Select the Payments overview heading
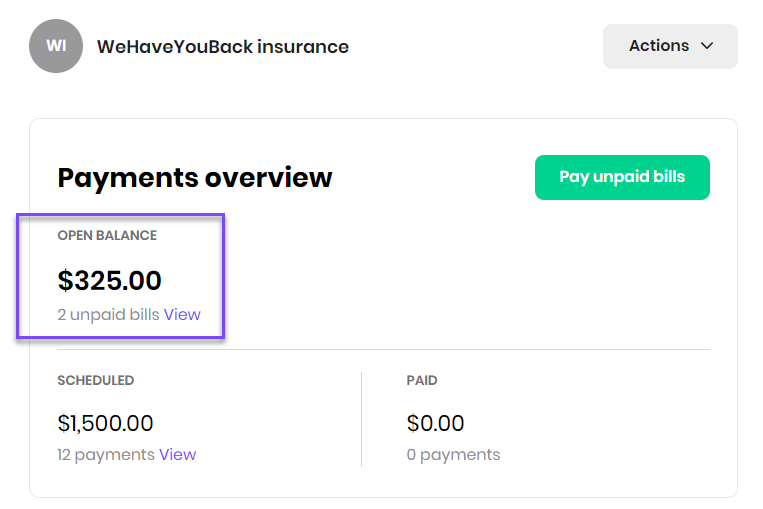Screen dimensions: 763x509 (x=195, y=178)
